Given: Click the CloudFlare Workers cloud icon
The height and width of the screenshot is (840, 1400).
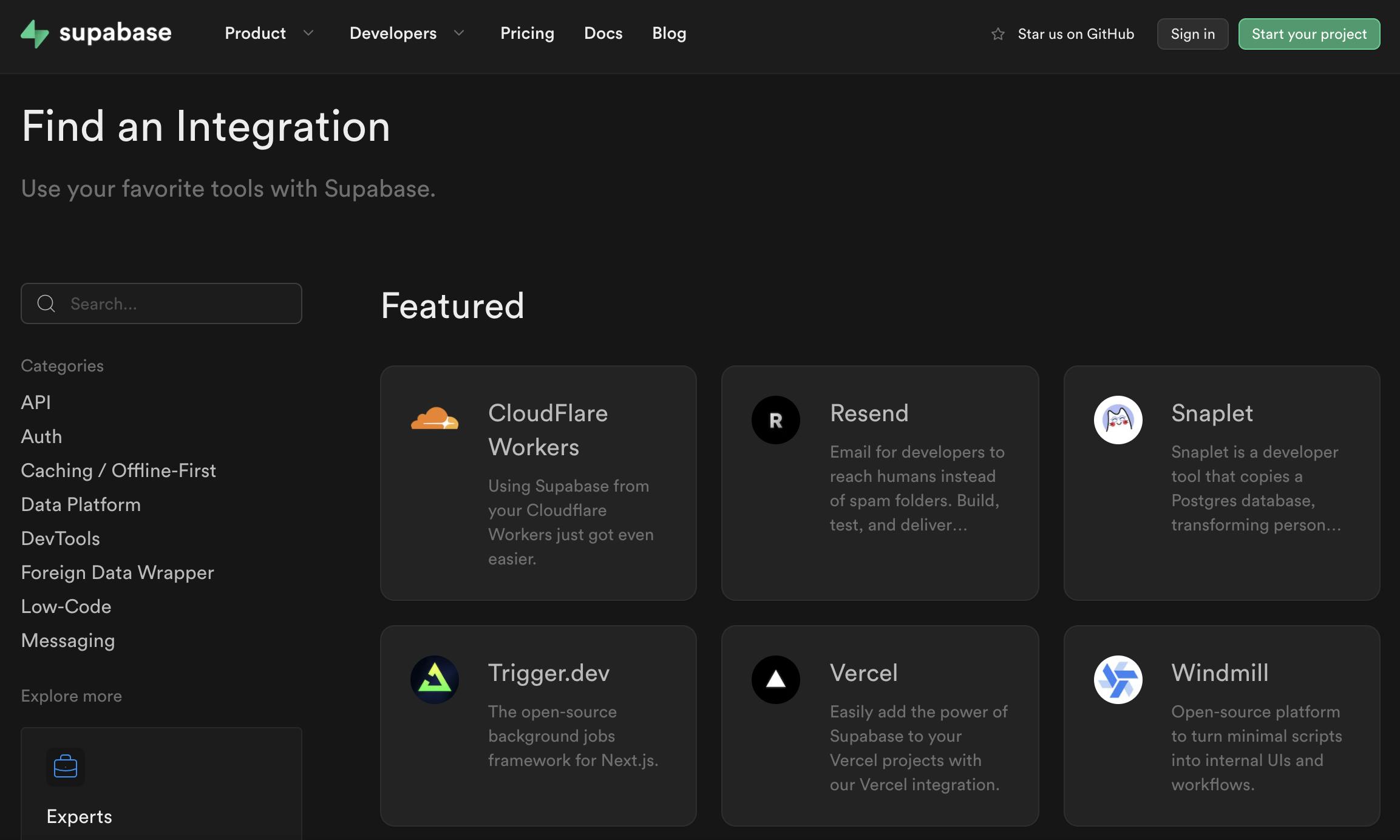Looking at the screenshot, I should pyautogui.click(x=435, y=419).
